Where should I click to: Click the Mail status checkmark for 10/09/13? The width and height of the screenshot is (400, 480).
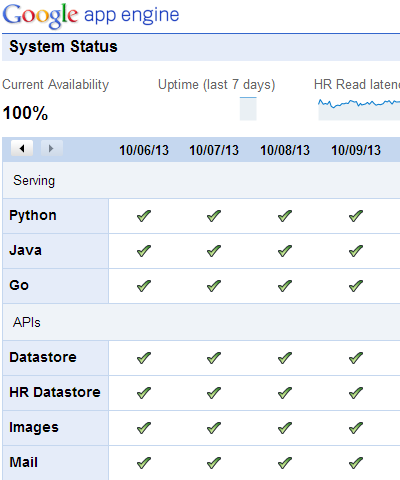pyautogui.click(x=356, y=463)
